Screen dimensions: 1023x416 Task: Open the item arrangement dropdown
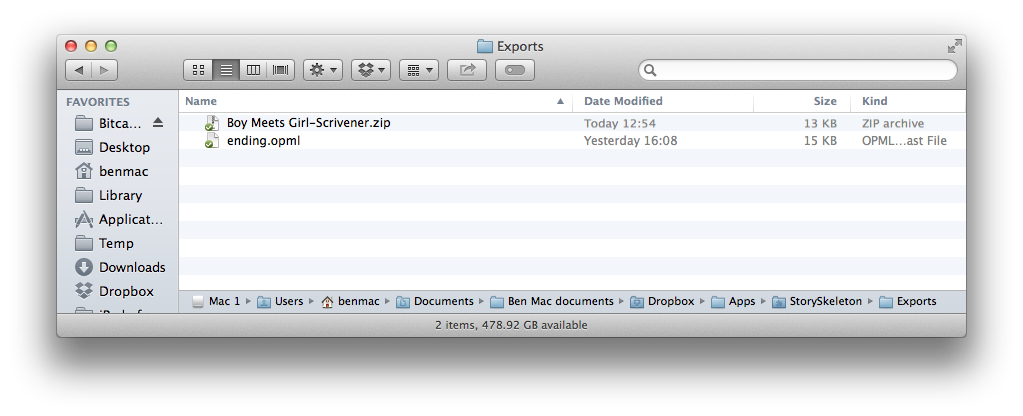coord(418,70)
